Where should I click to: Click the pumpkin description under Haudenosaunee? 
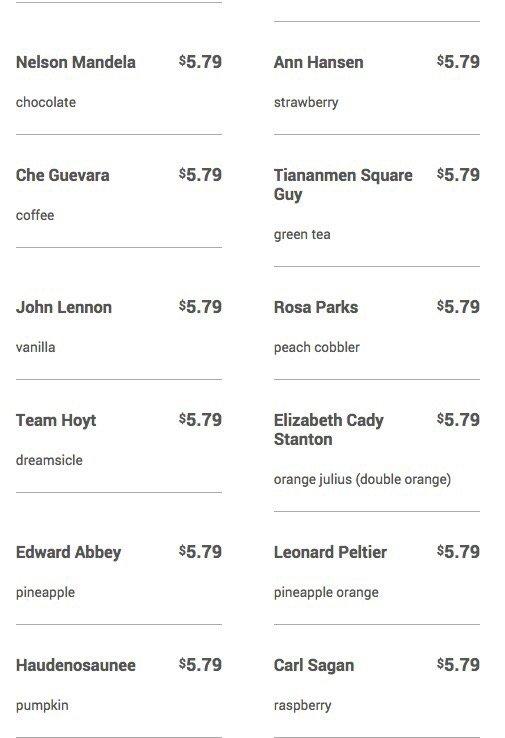(x=42, y=706)
